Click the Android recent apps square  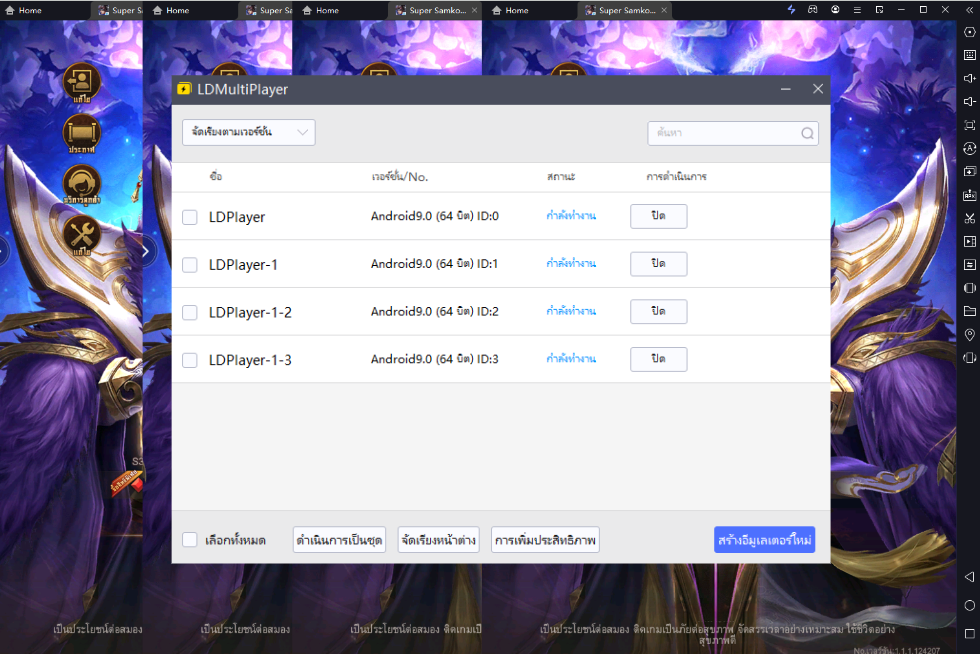coord(969,633)
